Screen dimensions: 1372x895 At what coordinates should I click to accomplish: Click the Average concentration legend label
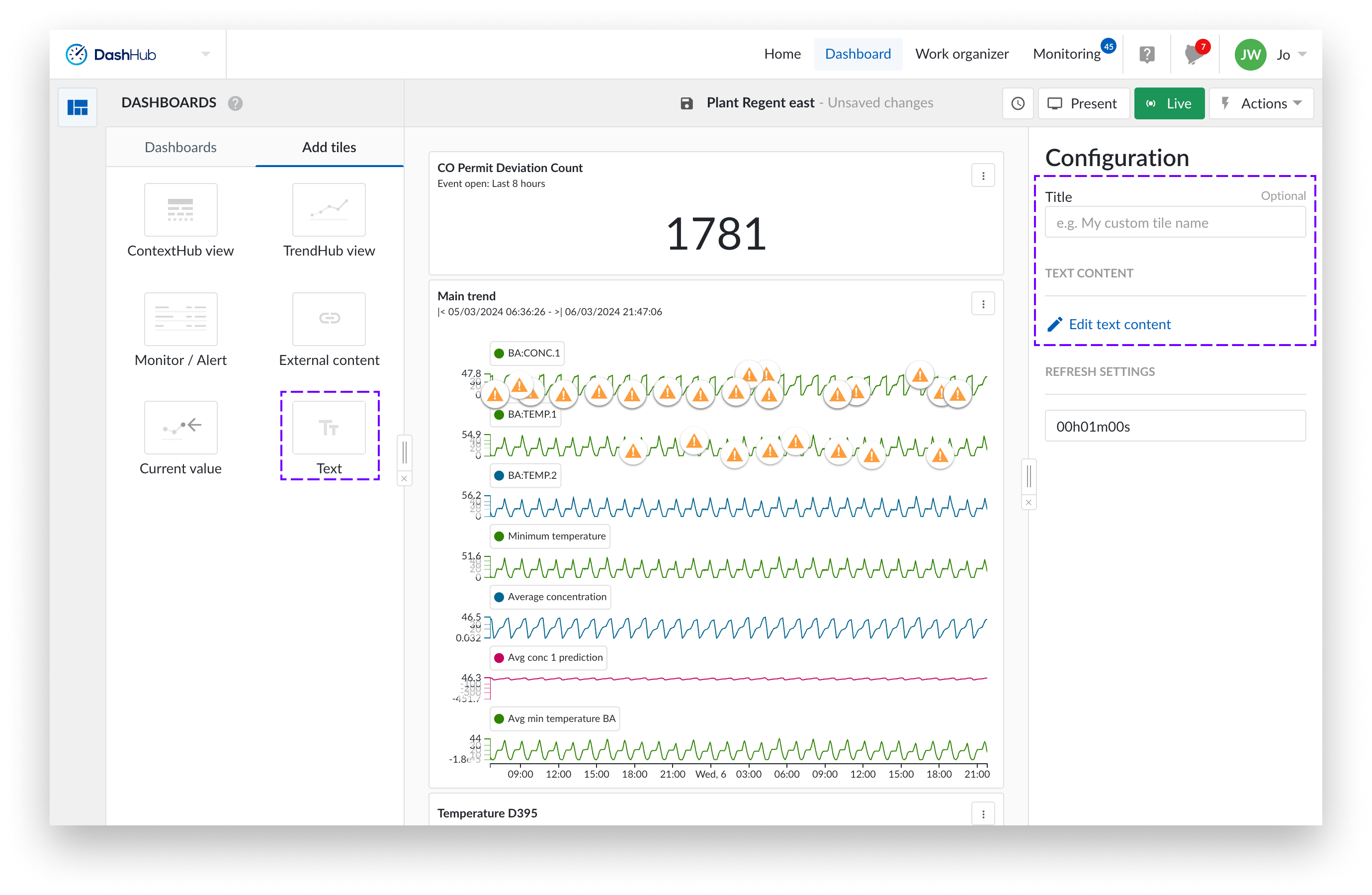point(550,597)
